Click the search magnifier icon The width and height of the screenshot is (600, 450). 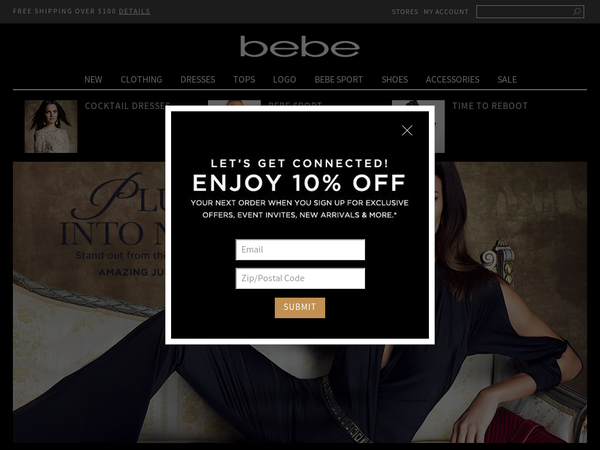coord(577,12)
